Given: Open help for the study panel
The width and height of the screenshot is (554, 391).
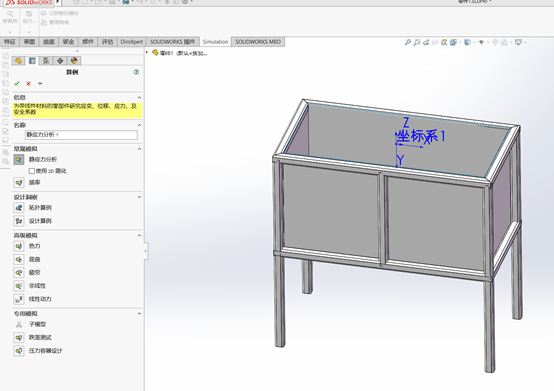Looking at the screenshot, I should 136,72.
